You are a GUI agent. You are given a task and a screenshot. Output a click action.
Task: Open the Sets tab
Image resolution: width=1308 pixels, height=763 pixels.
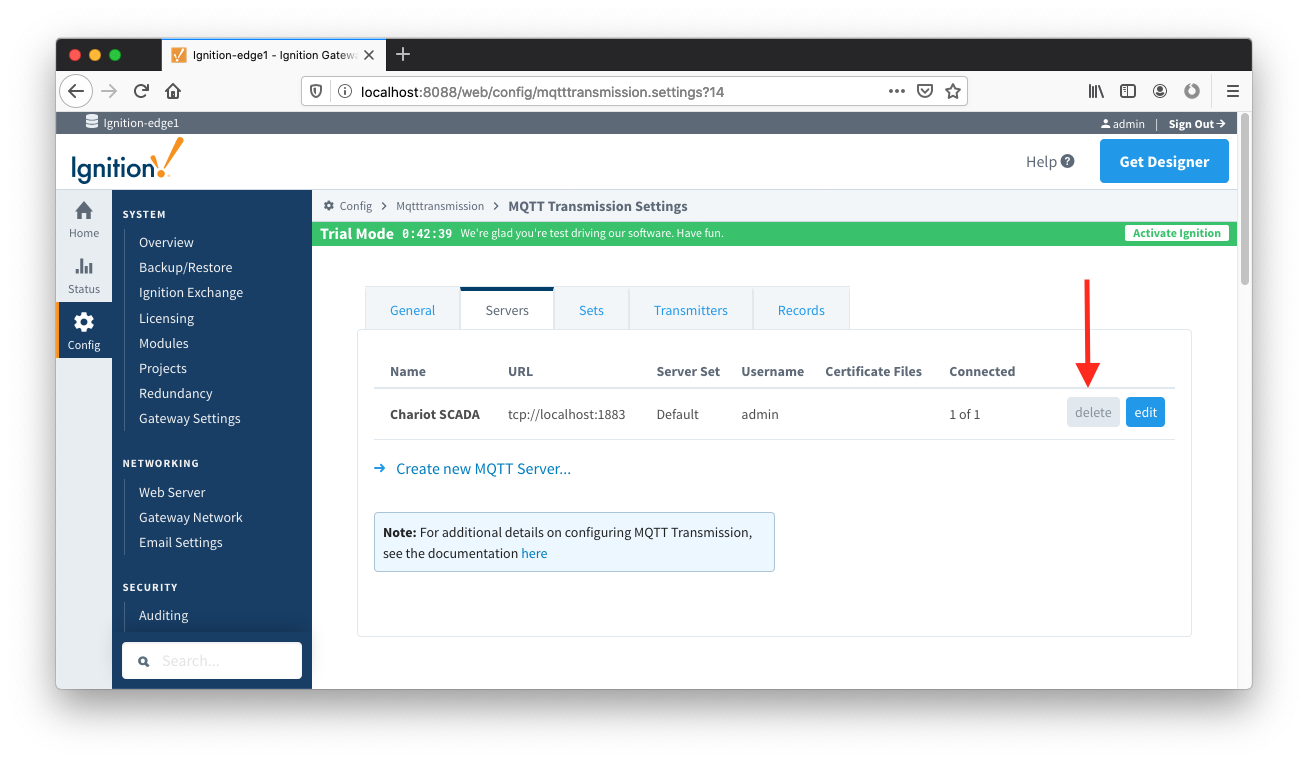pyautogui.click(x=591, y=310)
